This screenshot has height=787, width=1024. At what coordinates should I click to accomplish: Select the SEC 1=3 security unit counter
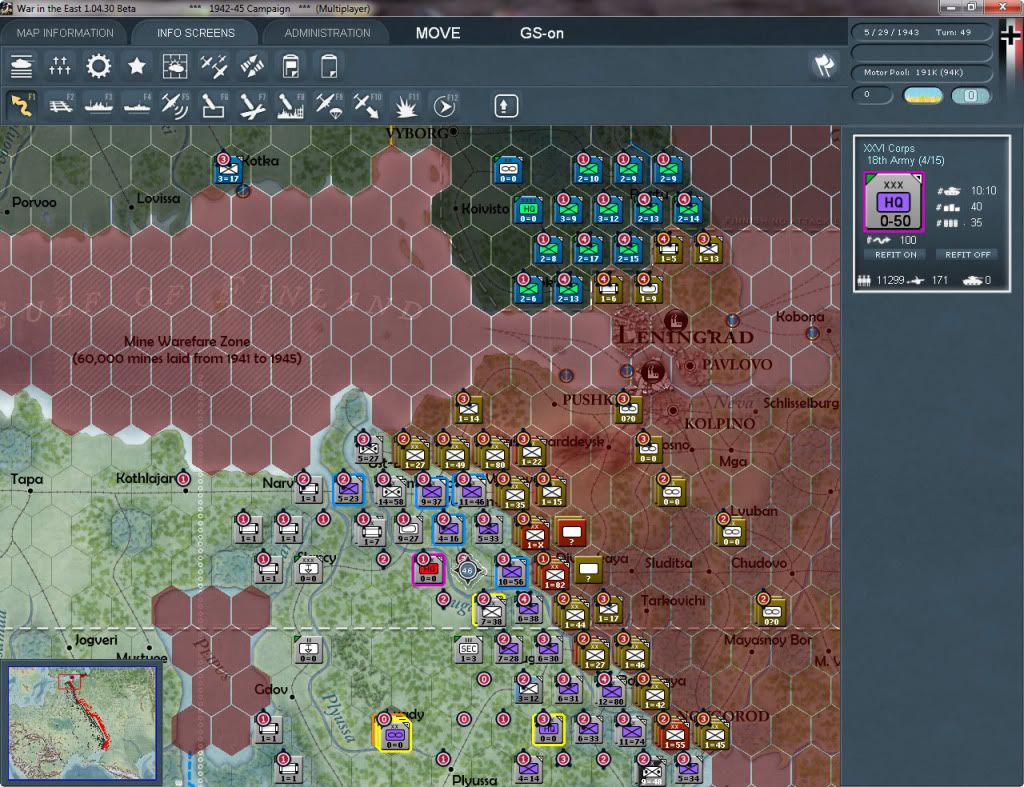pyautogui.click(x=468, y=650)
